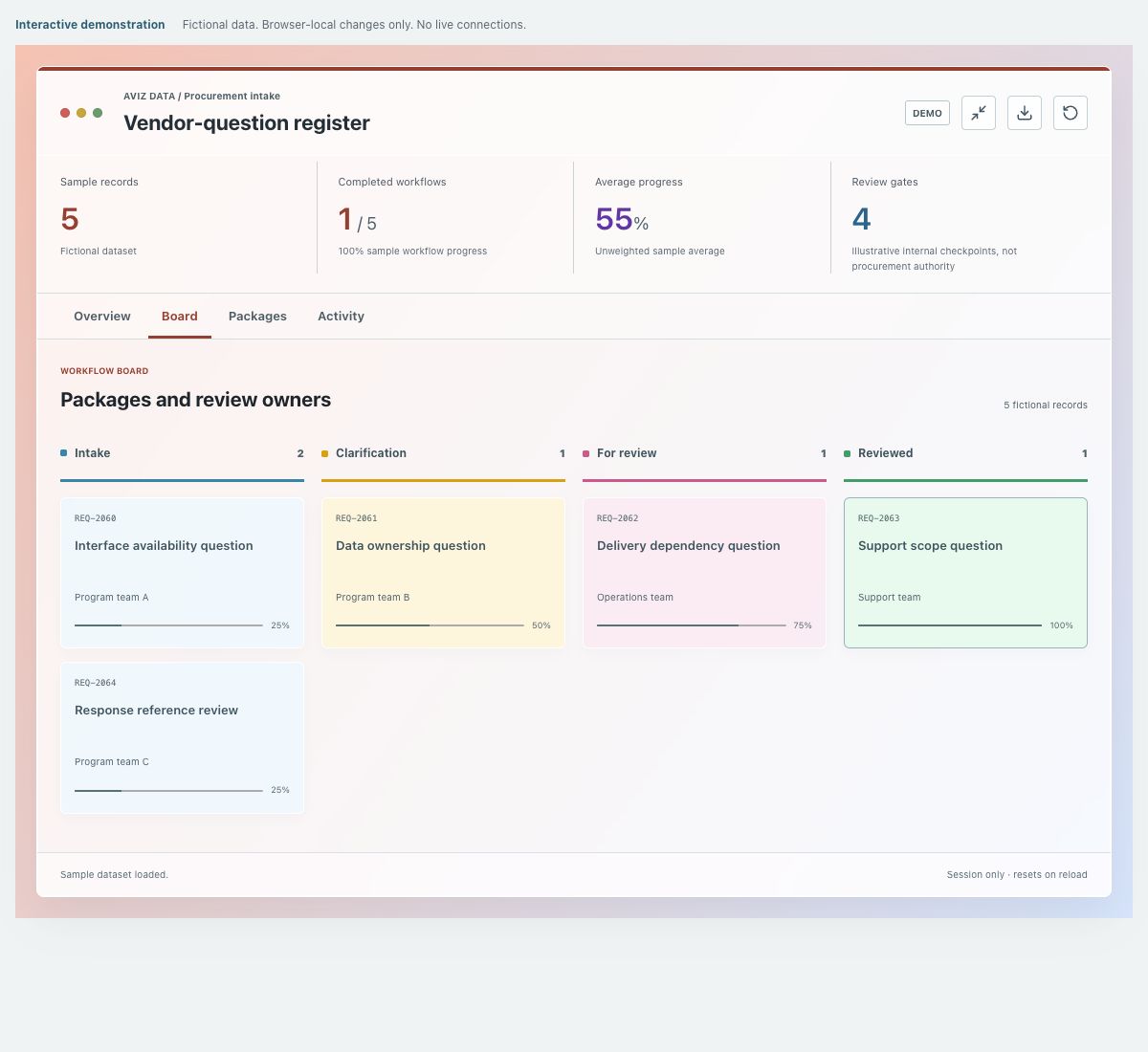Open the REQ-2062 Delivery dependency question card
Screen dimensions: 1148x1052
pos(704,573)
